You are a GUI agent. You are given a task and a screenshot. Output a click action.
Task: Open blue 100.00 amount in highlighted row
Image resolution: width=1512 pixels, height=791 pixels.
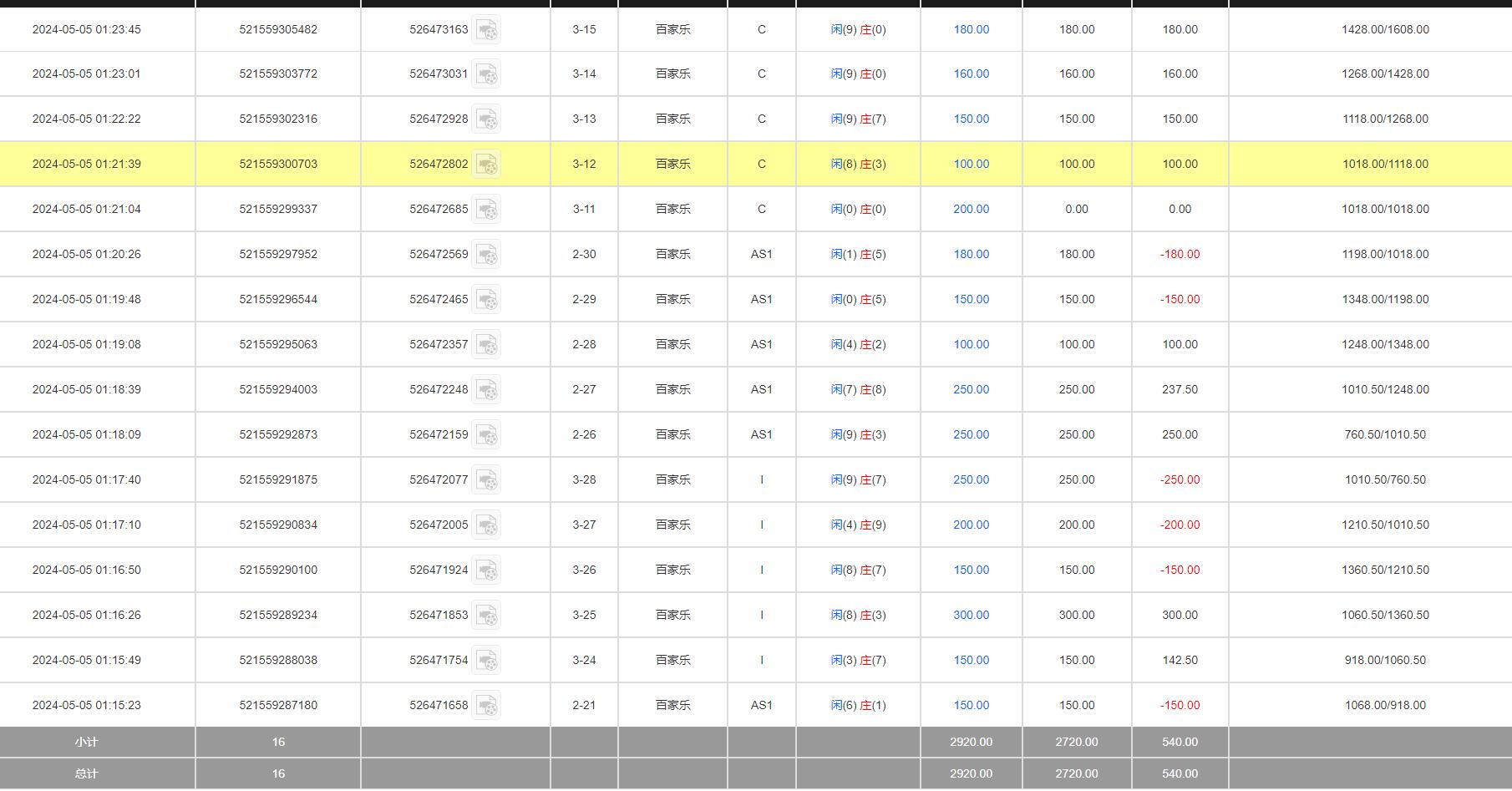click(x=971, y=165)
